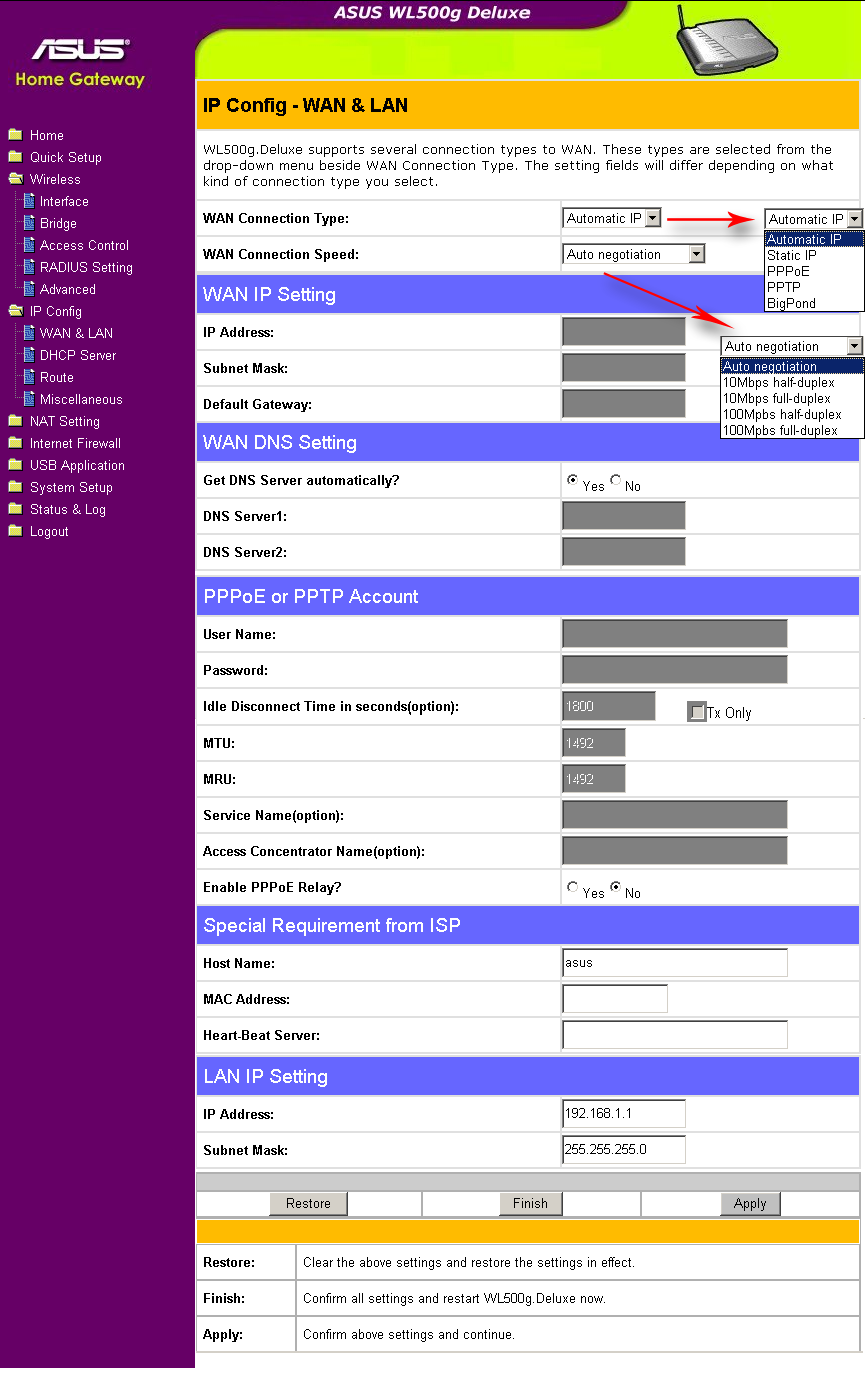The image size is (865, 1382).
Task: Open NAT Setting menu in sidebar
Action: (65, 421)
